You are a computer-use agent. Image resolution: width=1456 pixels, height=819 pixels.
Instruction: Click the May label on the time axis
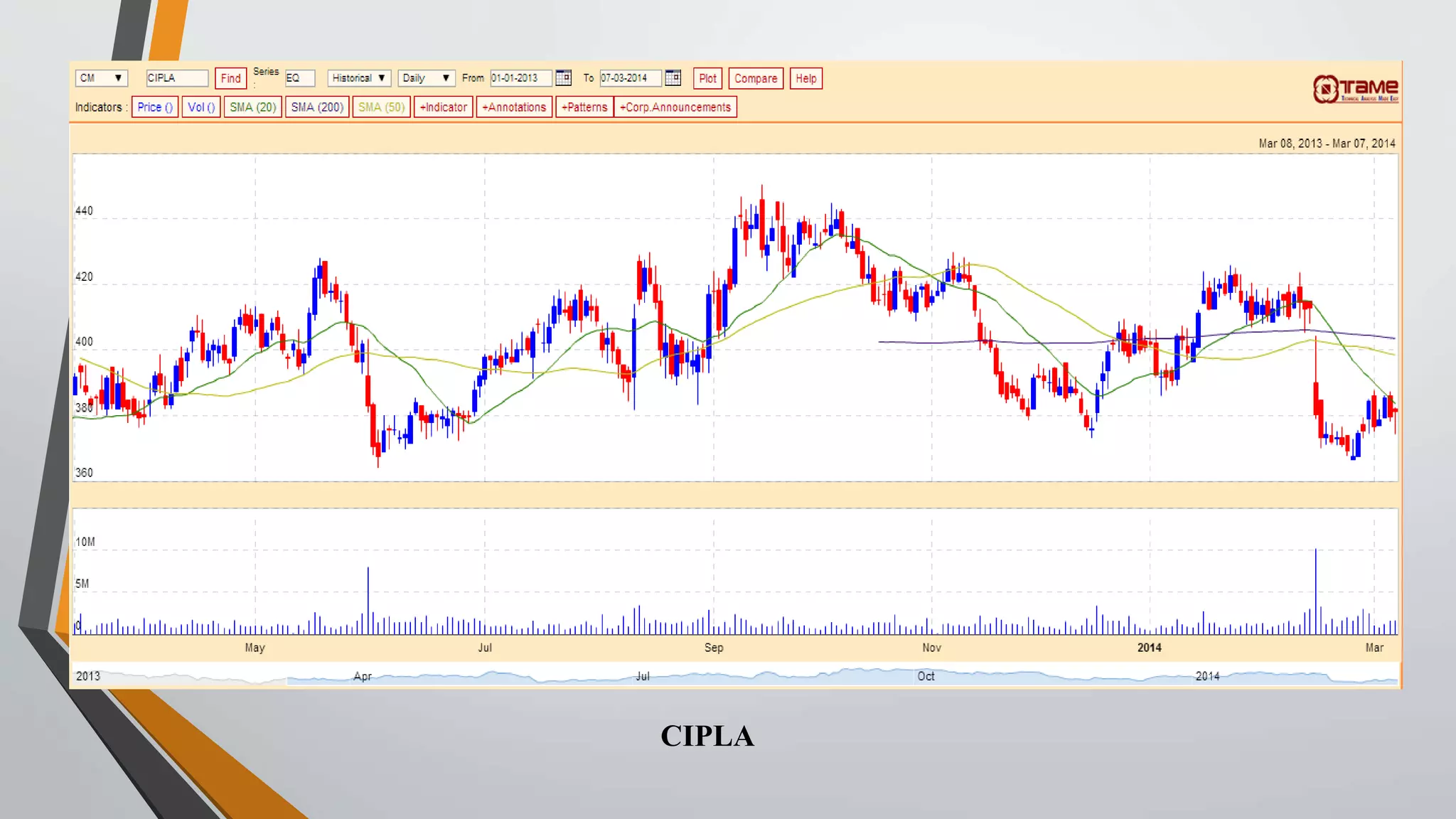[255, 648]
